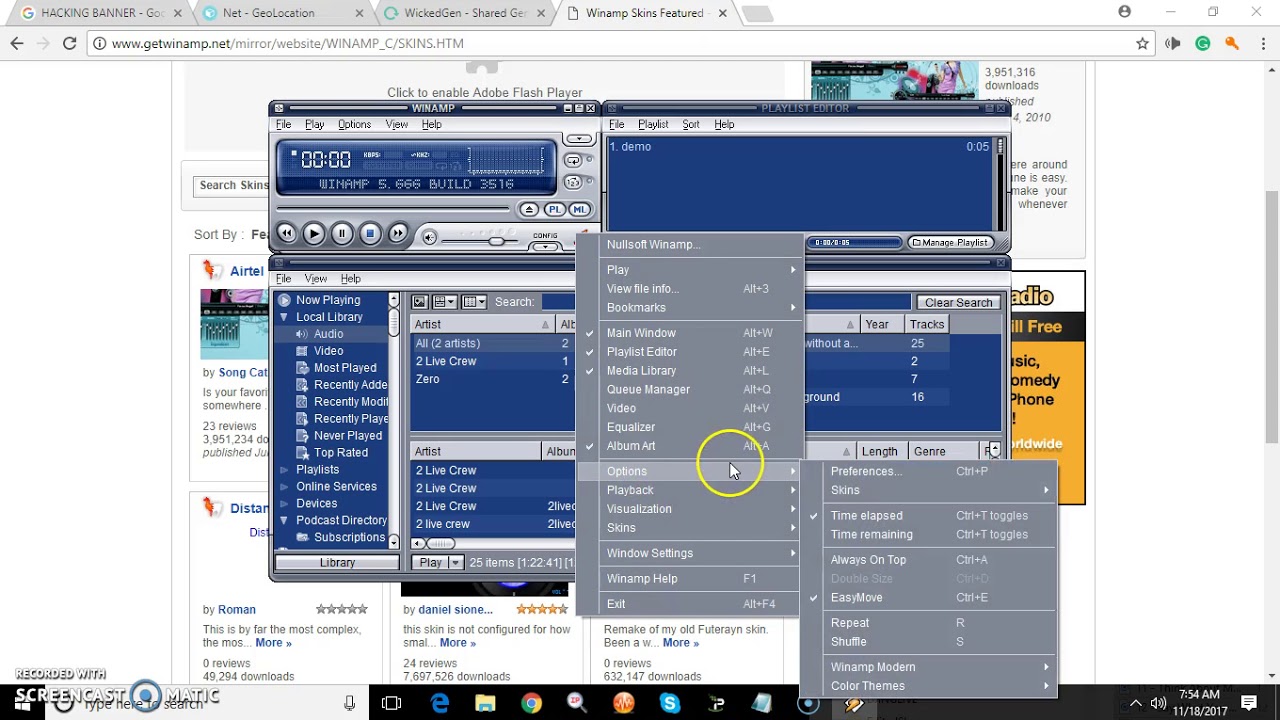Open Play menu in Winamp main window
Screen dimensions: 1280x720
click(x=314, y=125)
